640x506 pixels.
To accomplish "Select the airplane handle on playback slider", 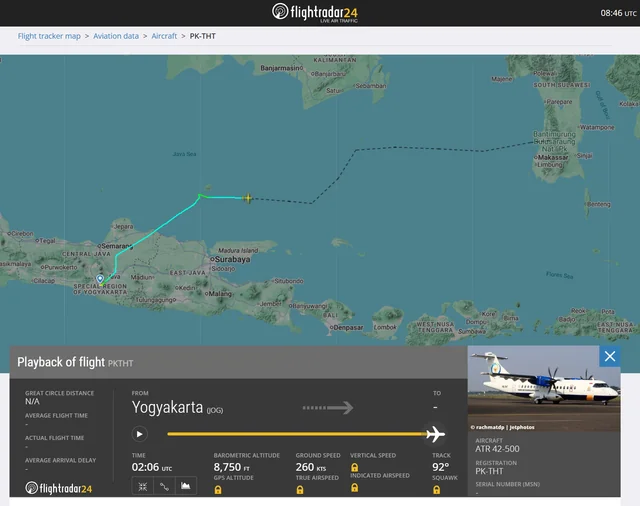I will [435, 434].
